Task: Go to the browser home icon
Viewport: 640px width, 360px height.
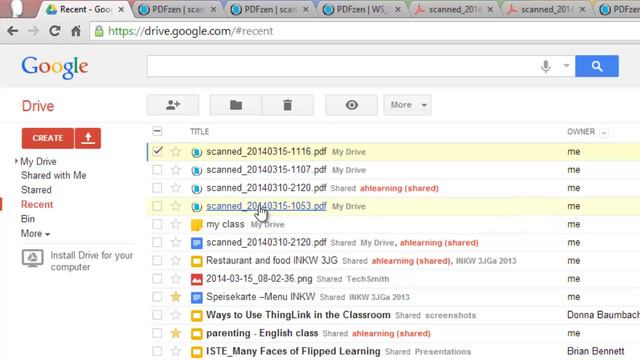Action: point(76,31)
